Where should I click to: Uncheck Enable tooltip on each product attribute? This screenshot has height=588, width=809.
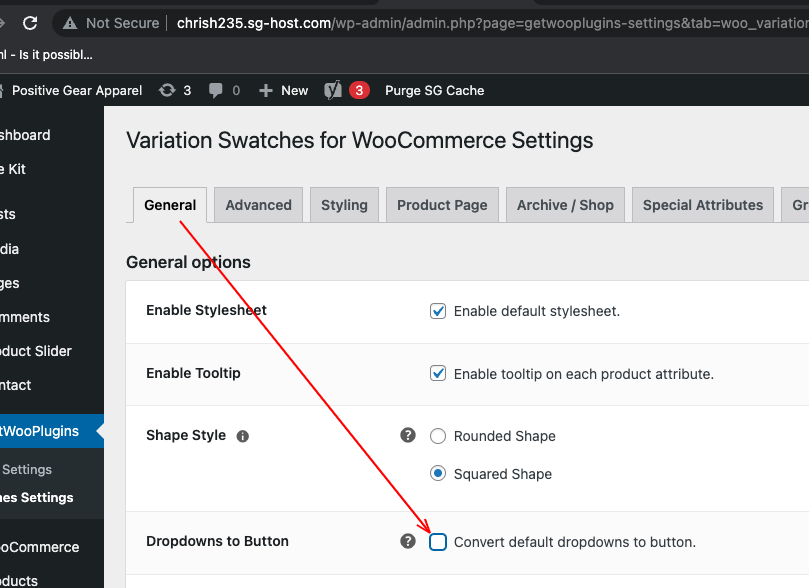[x=438, y=373]
